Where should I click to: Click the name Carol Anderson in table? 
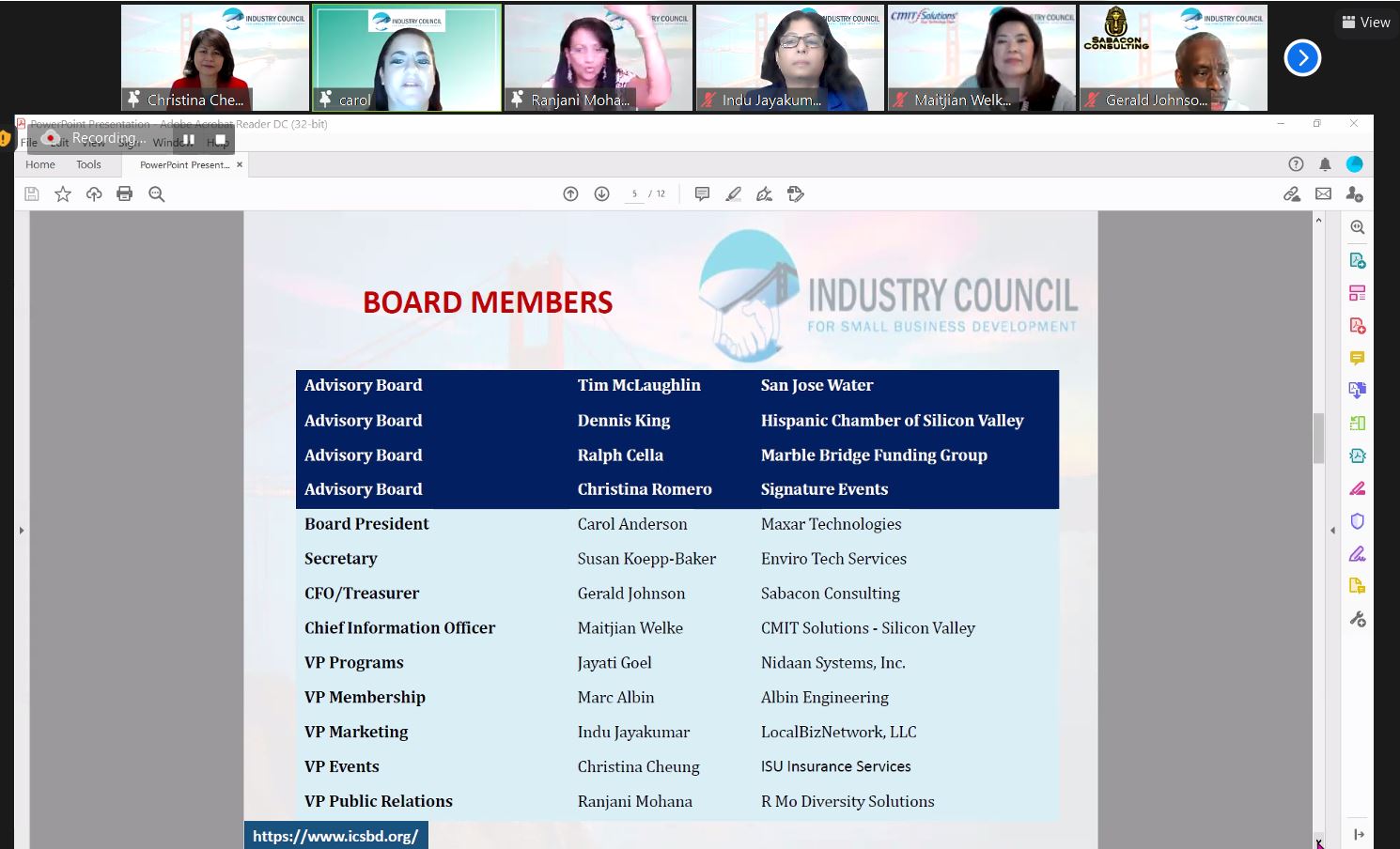point(632,524)
